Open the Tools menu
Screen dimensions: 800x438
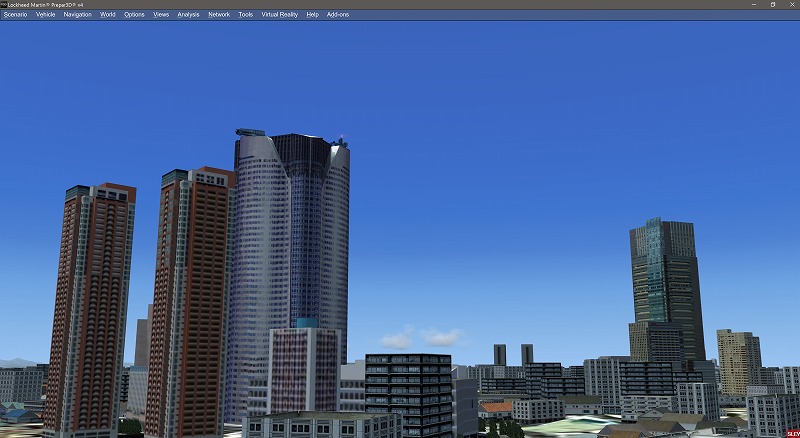pos(245,15)
